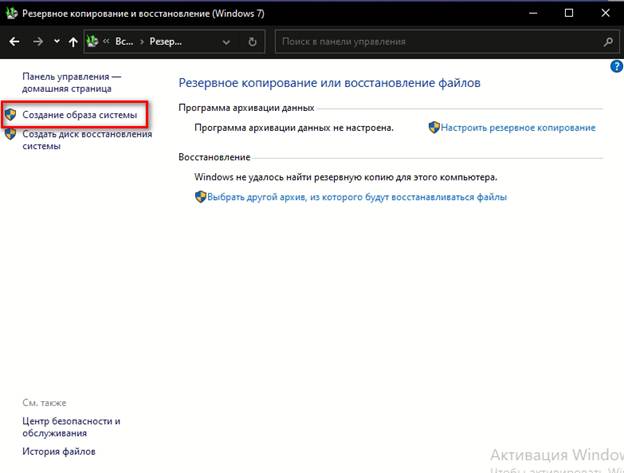Image resolution: width=624 pixels, height=473 pixels.
Task: Select the 'Вс...' breadcrumb segment
Action: click(124, 41)
